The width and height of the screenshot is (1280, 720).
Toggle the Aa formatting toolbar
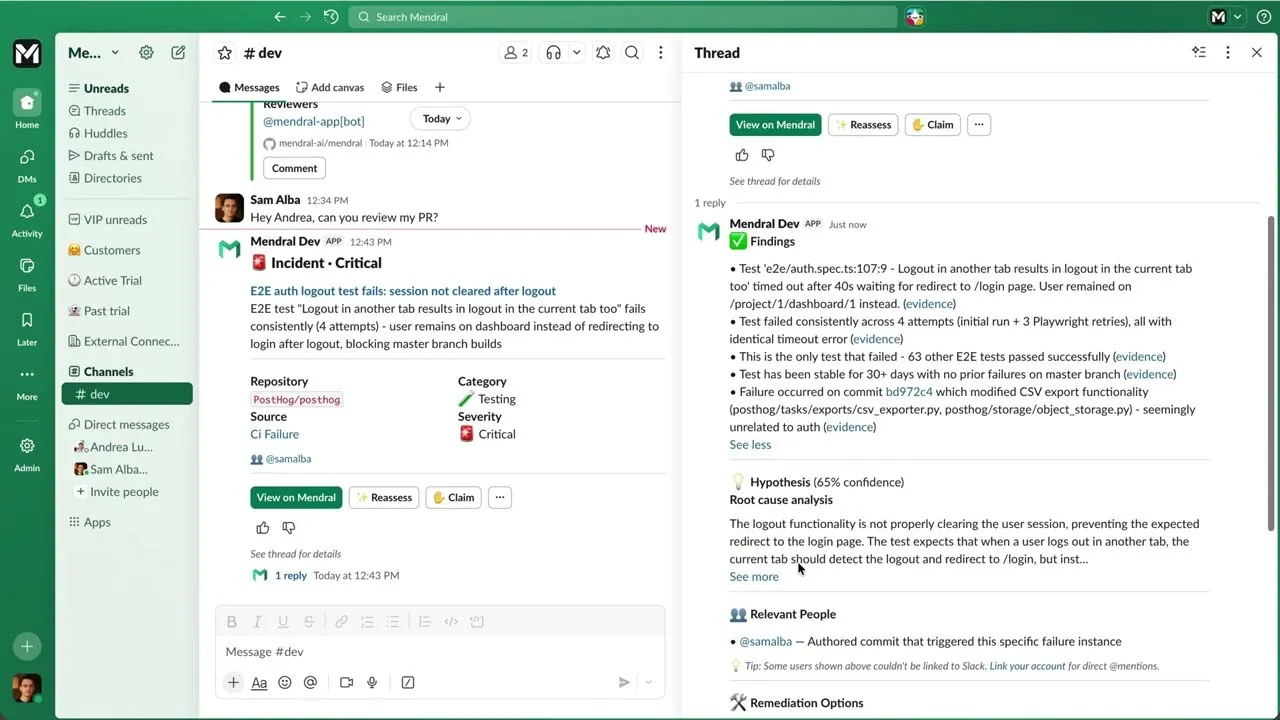pos(259,683)
